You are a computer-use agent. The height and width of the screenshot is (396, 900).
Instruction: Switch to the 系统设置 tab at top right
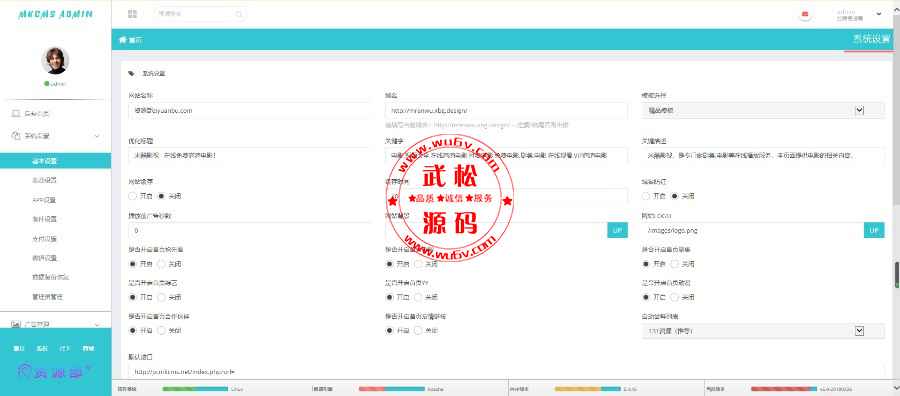coord(870,40)
